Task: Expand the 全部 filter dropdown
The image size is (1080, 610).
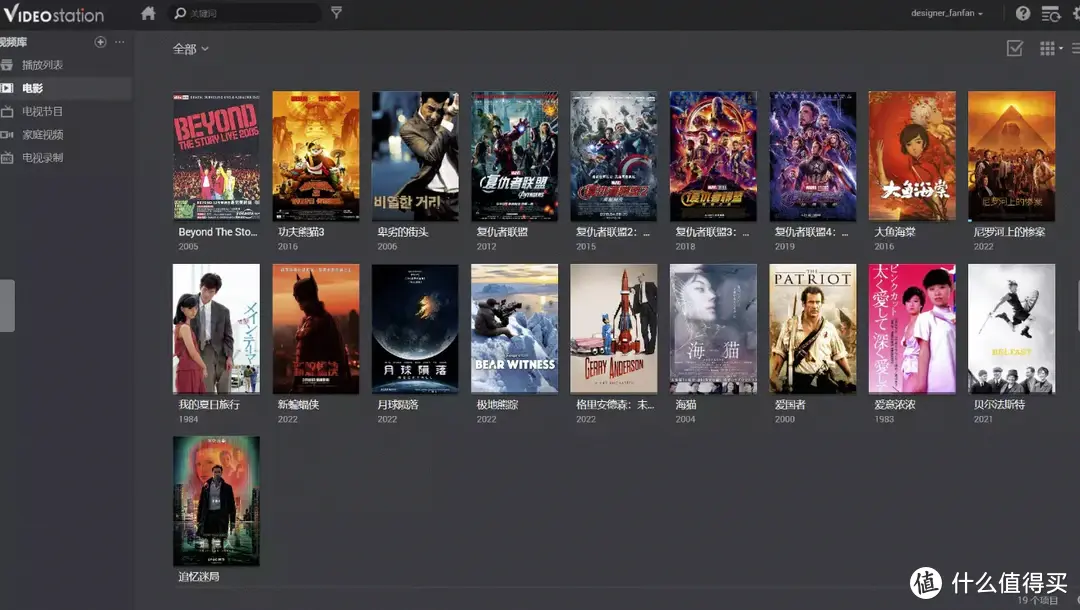Action: (x=191, y=49)
